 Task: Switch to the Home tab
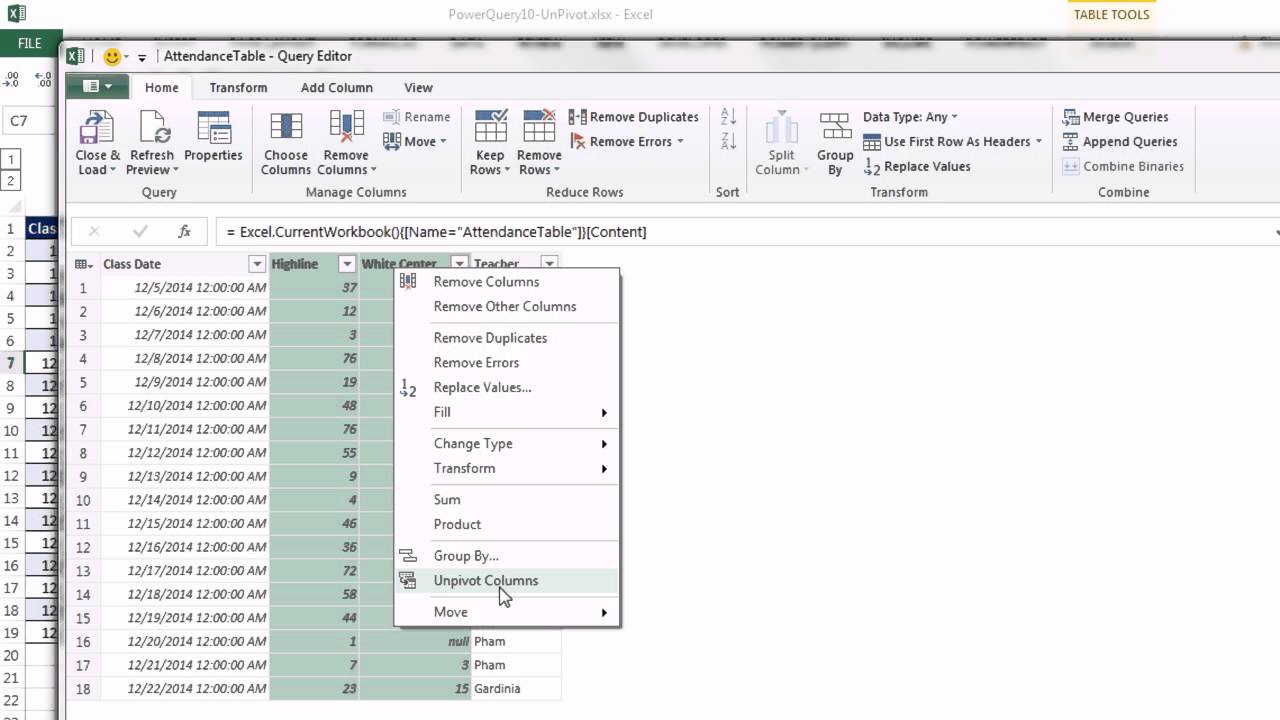[x=162, y=88]
